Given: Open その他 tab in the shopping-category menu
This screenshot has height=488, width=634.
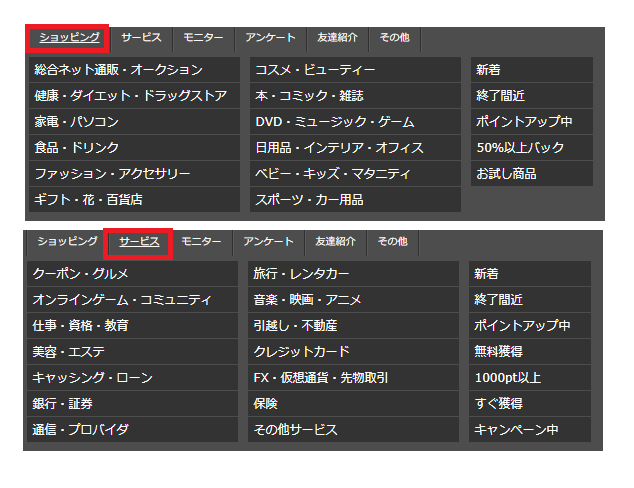Looking at the screenshot, I should coord(395,38).
